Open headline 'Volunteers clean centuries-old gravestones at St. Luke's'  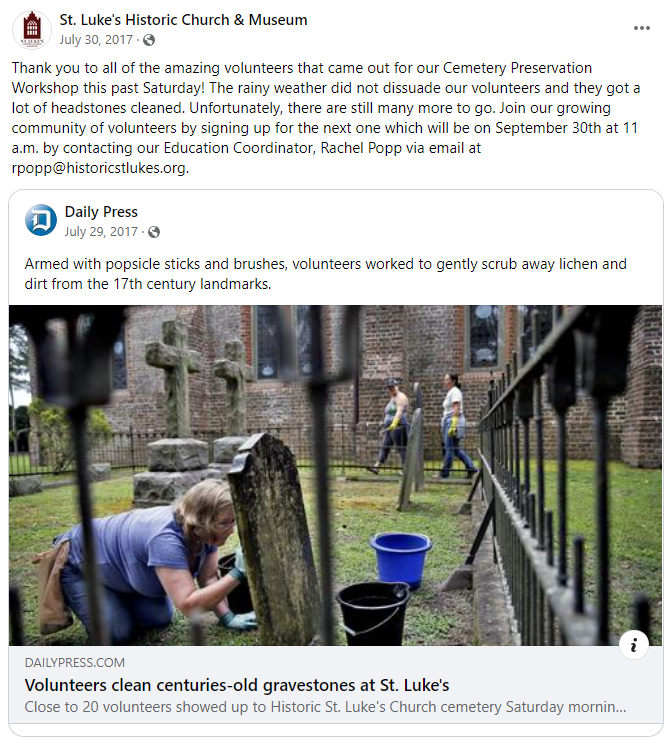(236, 686)
